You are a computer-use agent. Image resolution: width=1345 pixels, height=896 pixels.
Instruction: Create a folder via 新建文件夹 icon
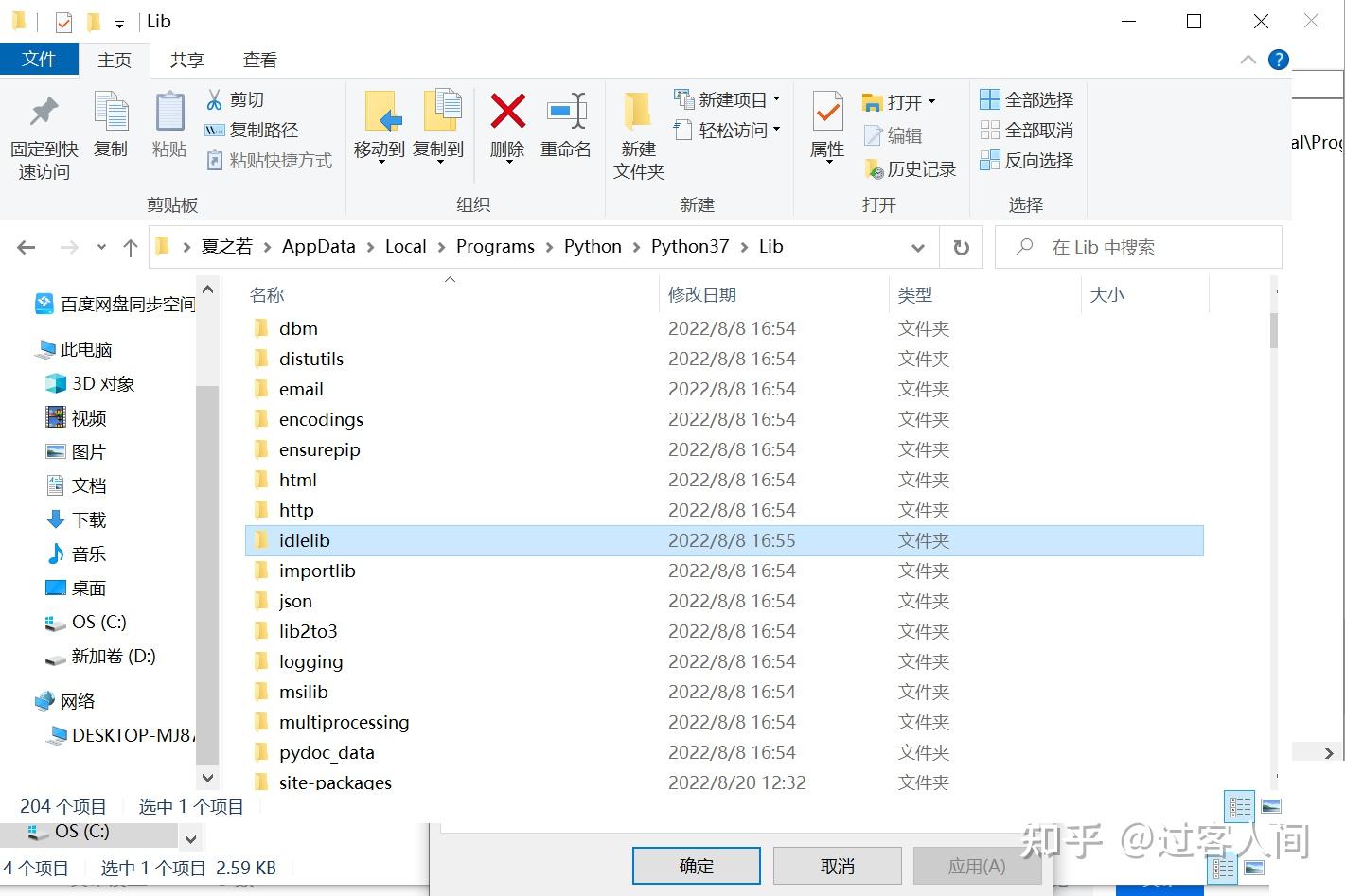[637, 132]
